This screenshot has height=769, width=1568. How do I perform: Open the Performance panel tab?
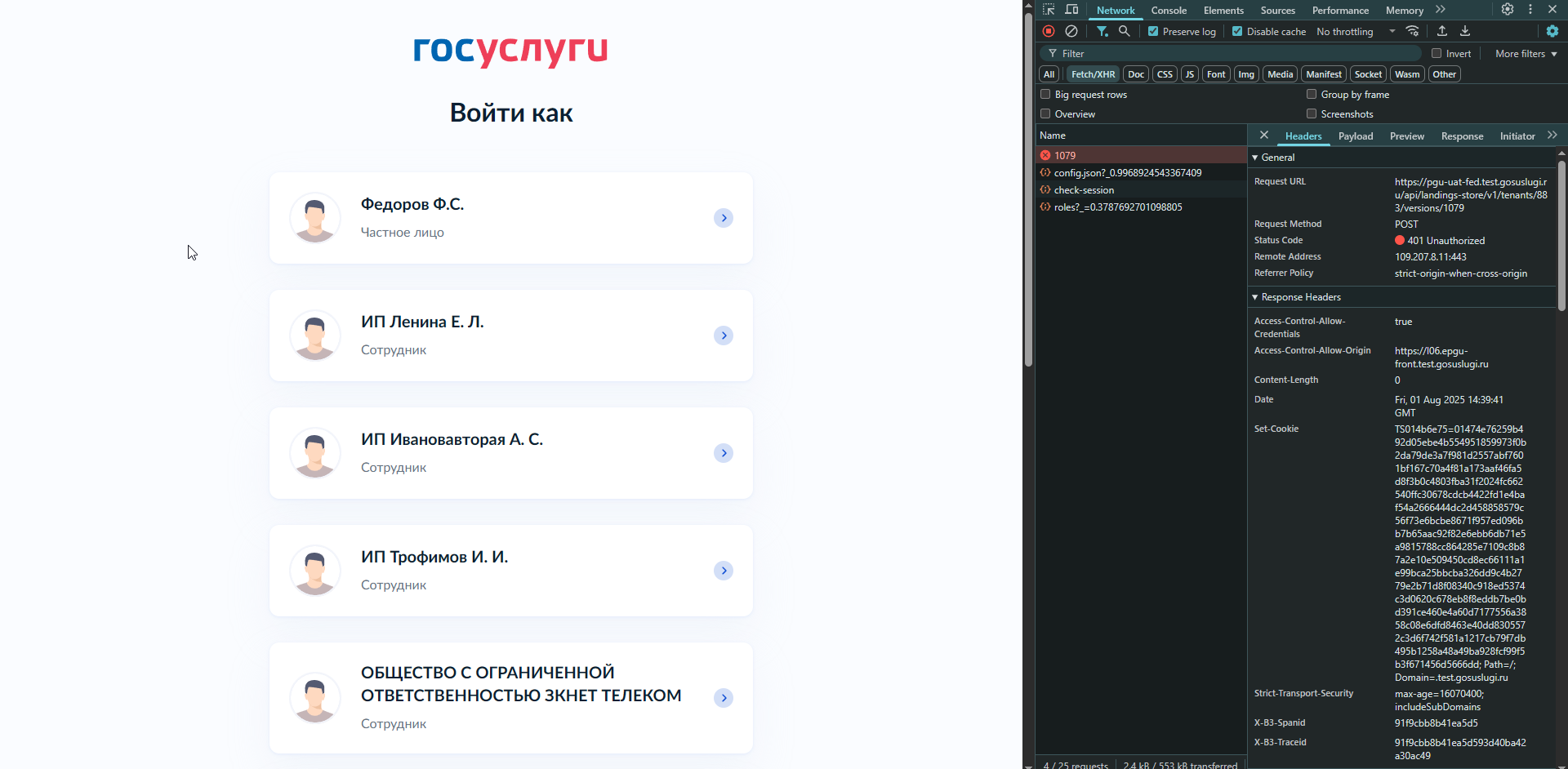[x=1340, y=11]
